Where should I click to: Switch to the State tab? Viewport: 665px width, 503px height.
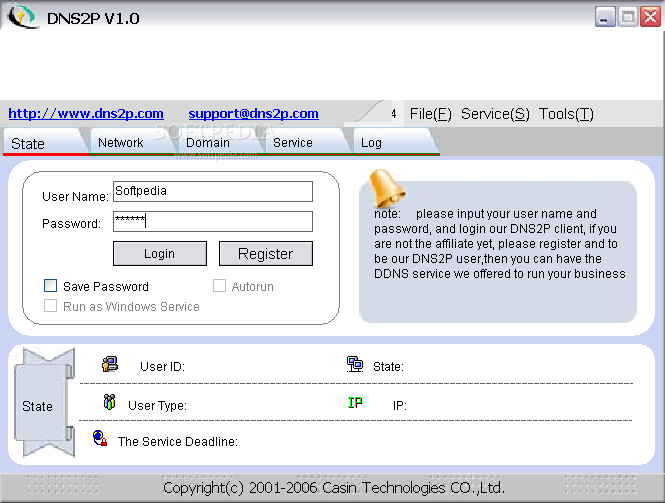coord(45,143)
